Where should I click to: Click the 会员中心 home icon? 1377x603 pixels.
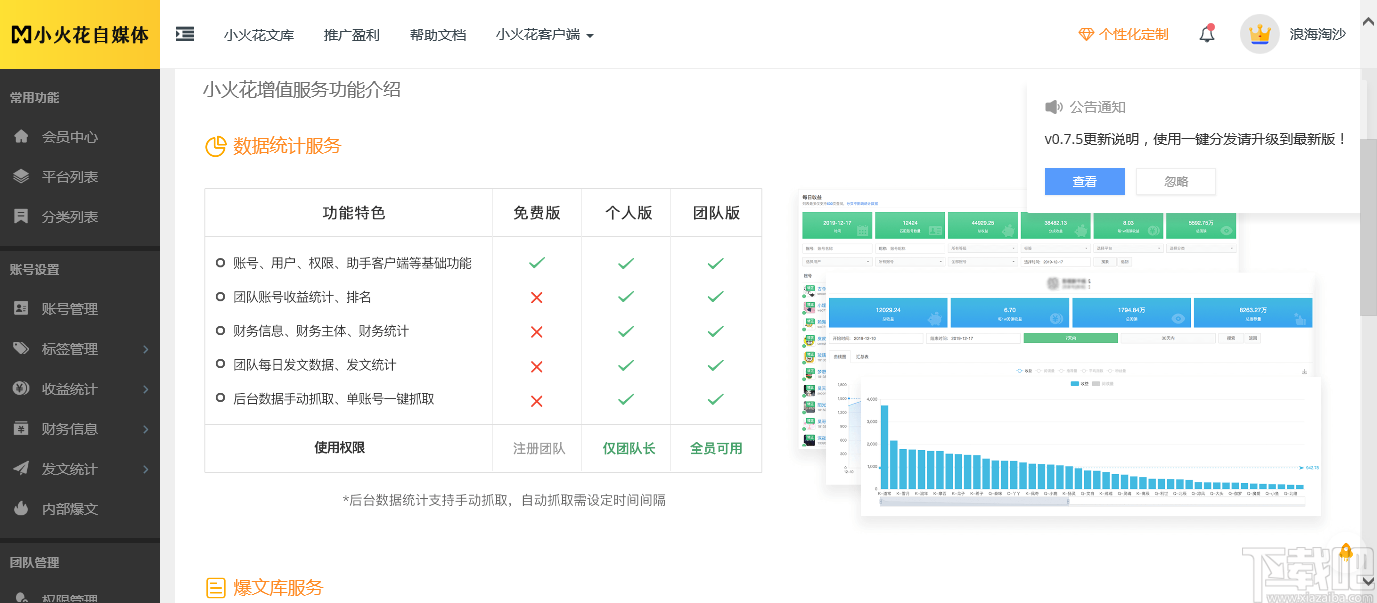(21, 137)
